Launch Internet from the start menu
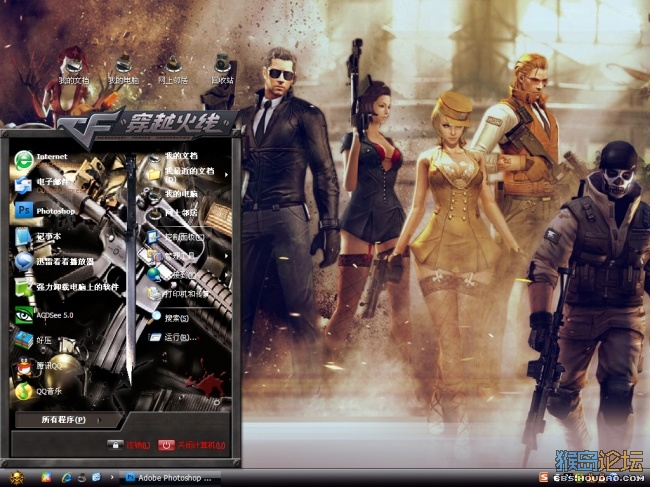This screenshot has width=650, height=487. pyautogui.click(x=41, y=159)
